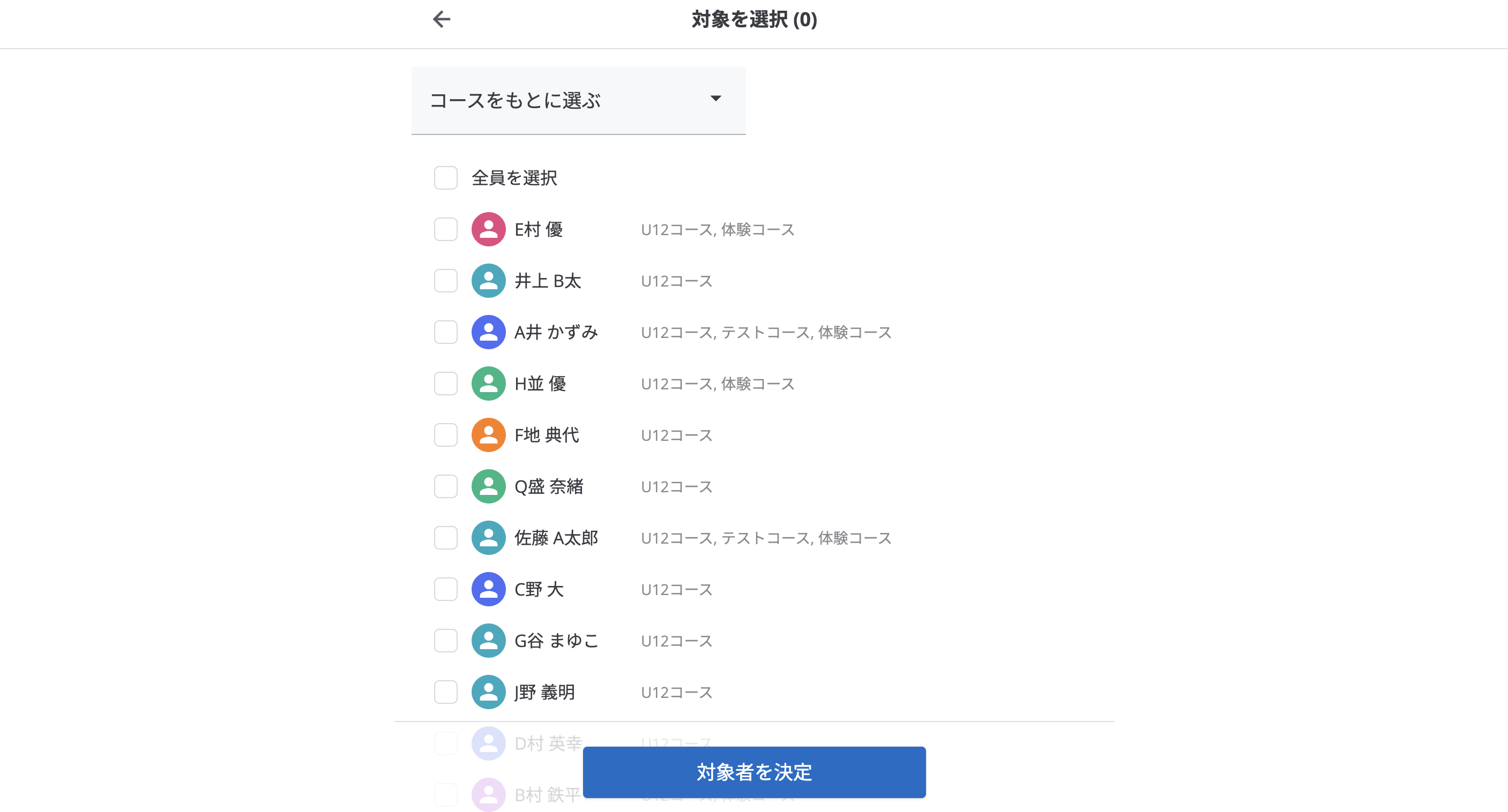1508x812 pixels.
Task: Tick the checkbox next to J野 義明
Action: tap(445, 692)
